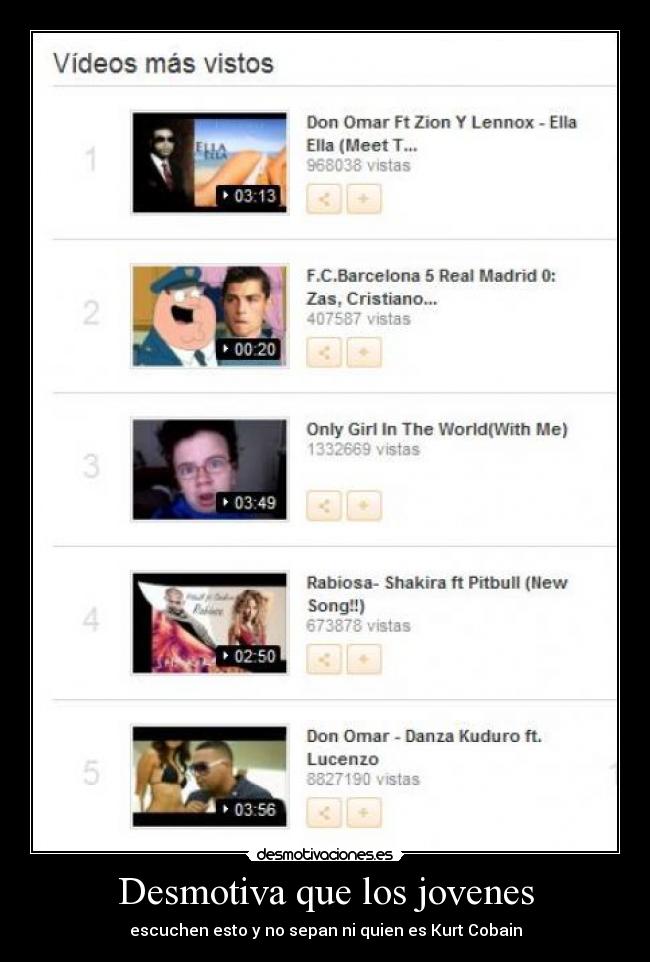Screen dimensions: 650x962
Task: Play the Ella Ella thumbnail with 03:13 duration
Action: [210, 163]
